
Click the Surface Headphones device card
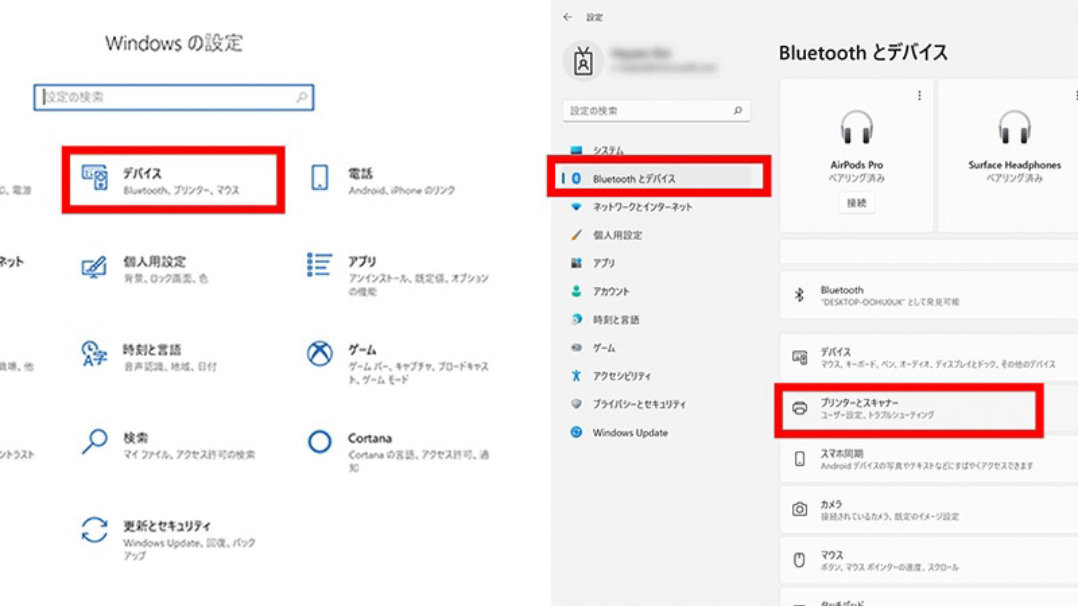tap(1009, 155)
